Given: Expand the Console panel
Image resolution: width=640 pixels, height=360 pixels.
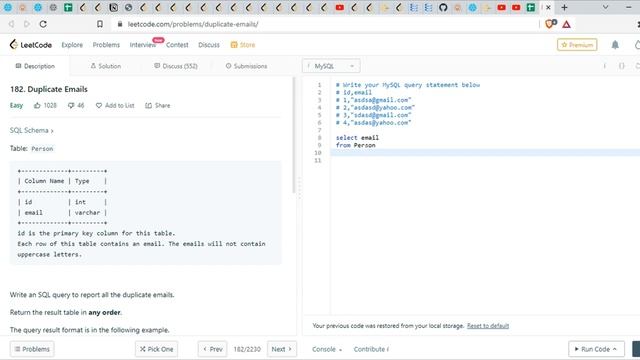Looking at the screenshot, I should click(327, 349).
